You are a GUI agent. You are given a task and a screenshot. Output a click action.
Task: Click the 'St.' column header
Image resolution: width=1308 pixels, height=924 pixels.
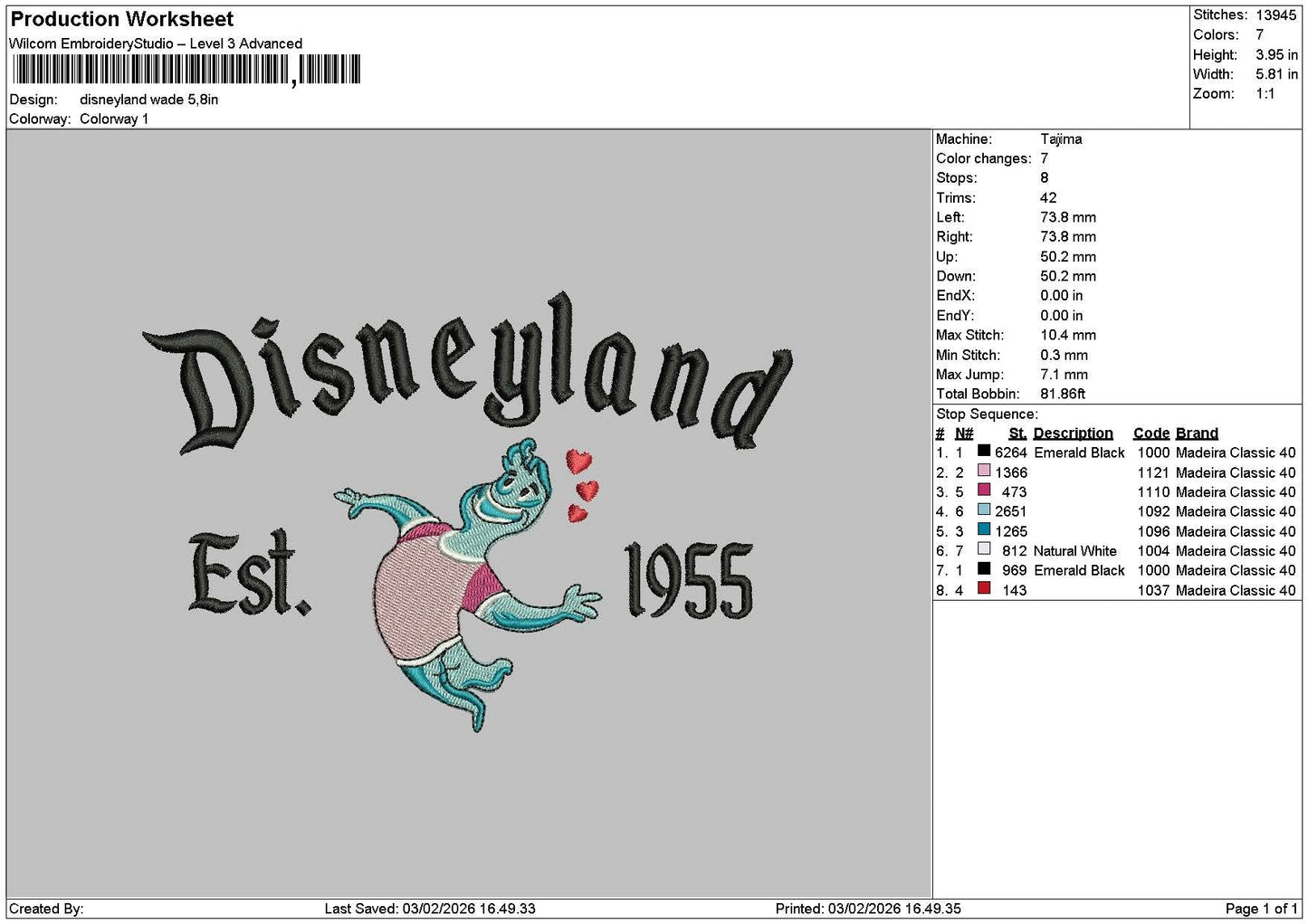coord(1018,433)
